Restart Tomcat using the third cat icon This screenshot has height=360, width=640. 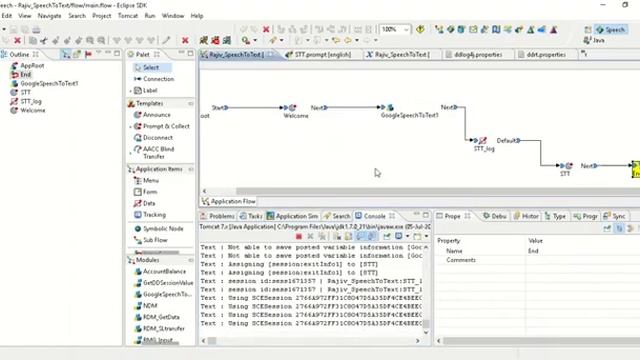(227, 40)
